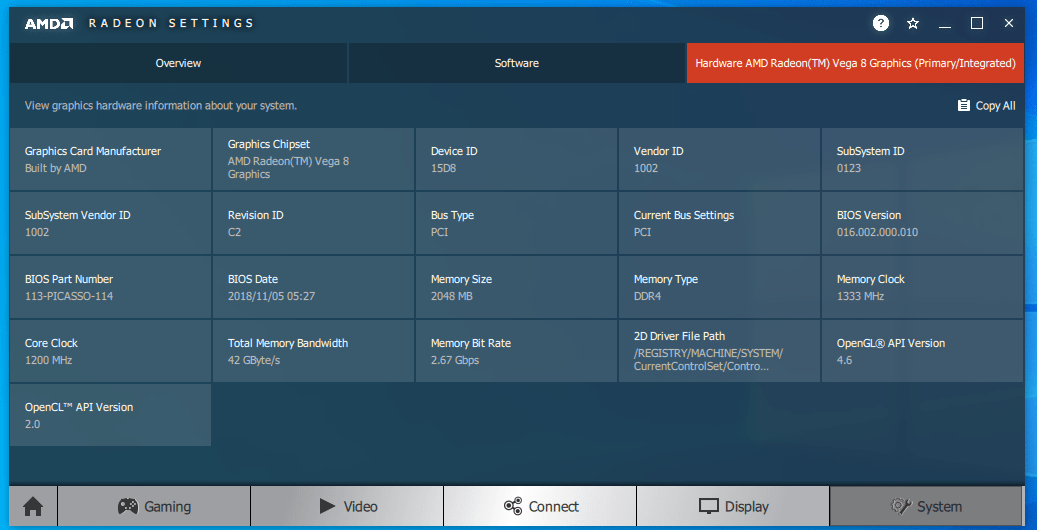1037x530 pixels.
Task: Click the Device ID value 15D8
Action: coord(444,168)
